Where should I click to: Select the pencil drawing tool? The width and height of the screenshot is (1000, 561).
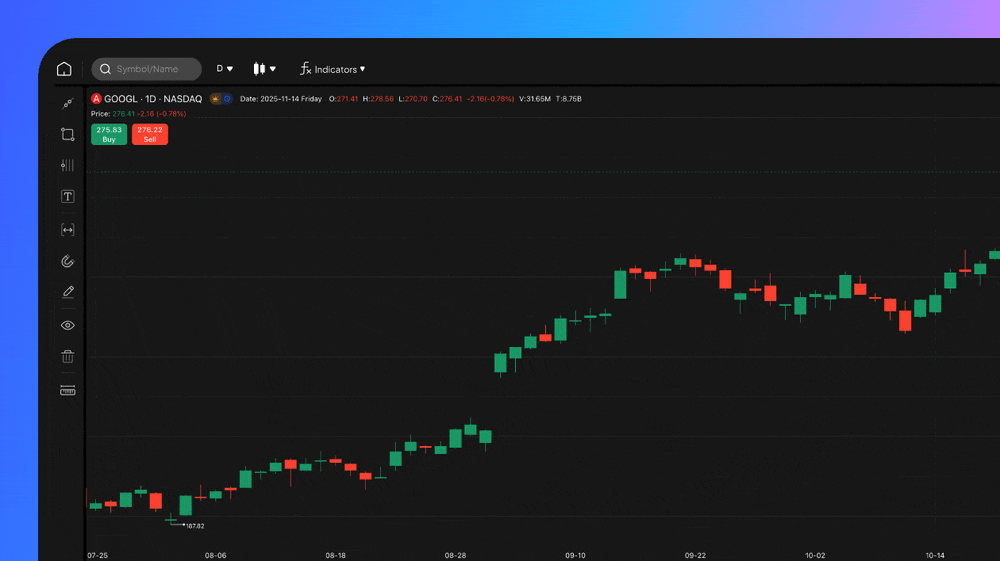coord(68,292)
